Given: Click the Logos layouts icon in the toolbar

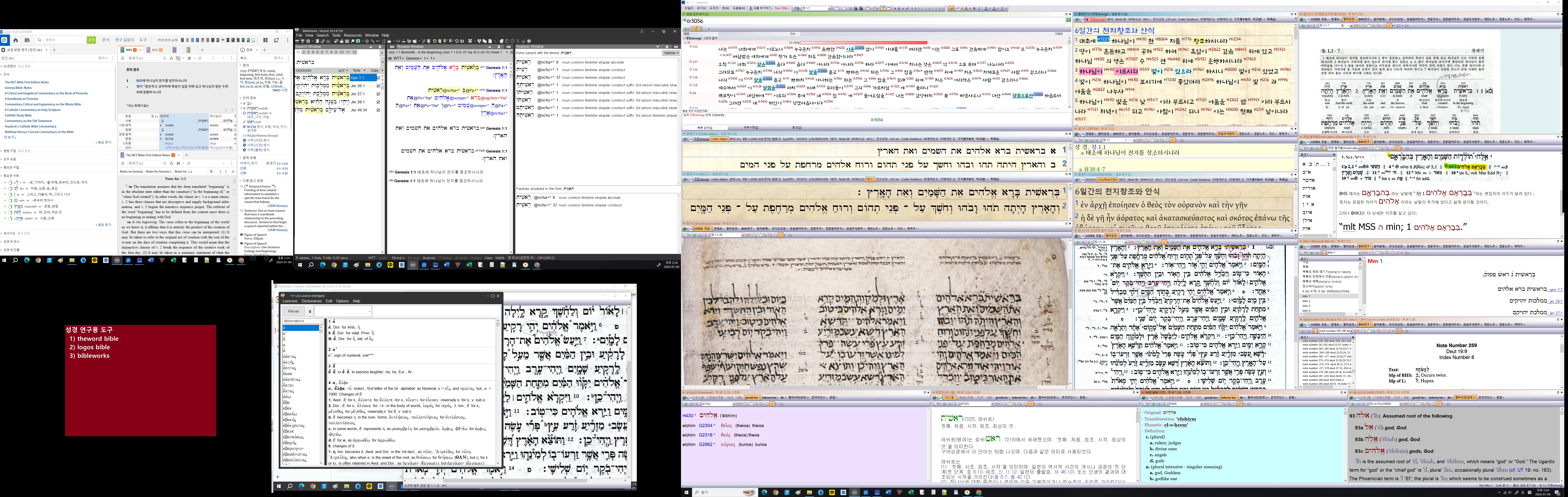Looking at the screenshot, I should point(265,40).
